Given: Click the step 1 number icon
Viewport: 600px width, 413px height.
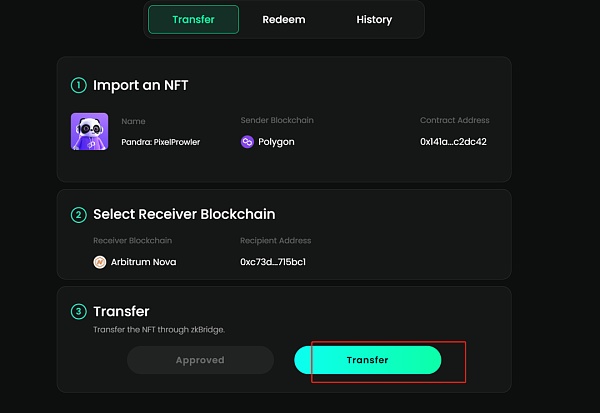Looking at the screenshot, I should [x=79, y=86].
